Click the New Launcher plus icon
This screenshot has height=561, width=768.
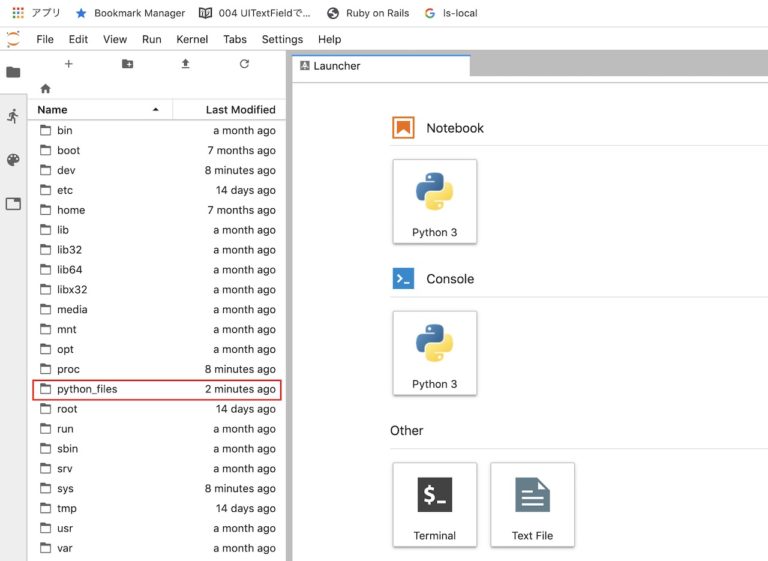69,64
